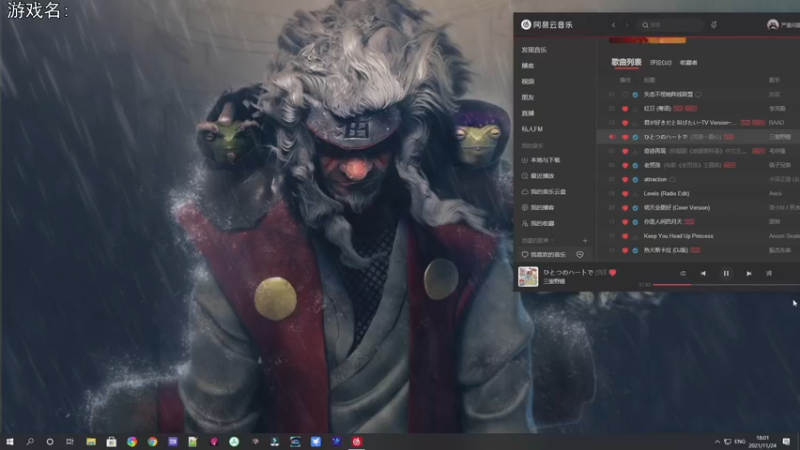Go forward with the right navigation arrow
This screenshot has height=450, width=800.
tap(627, 24)
